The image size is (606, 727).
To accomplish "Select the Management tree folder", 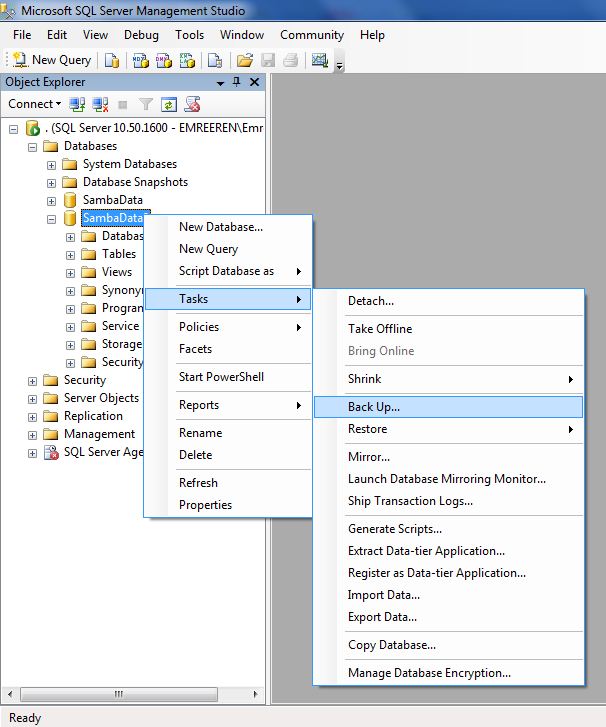I will [x=99, y=434].
